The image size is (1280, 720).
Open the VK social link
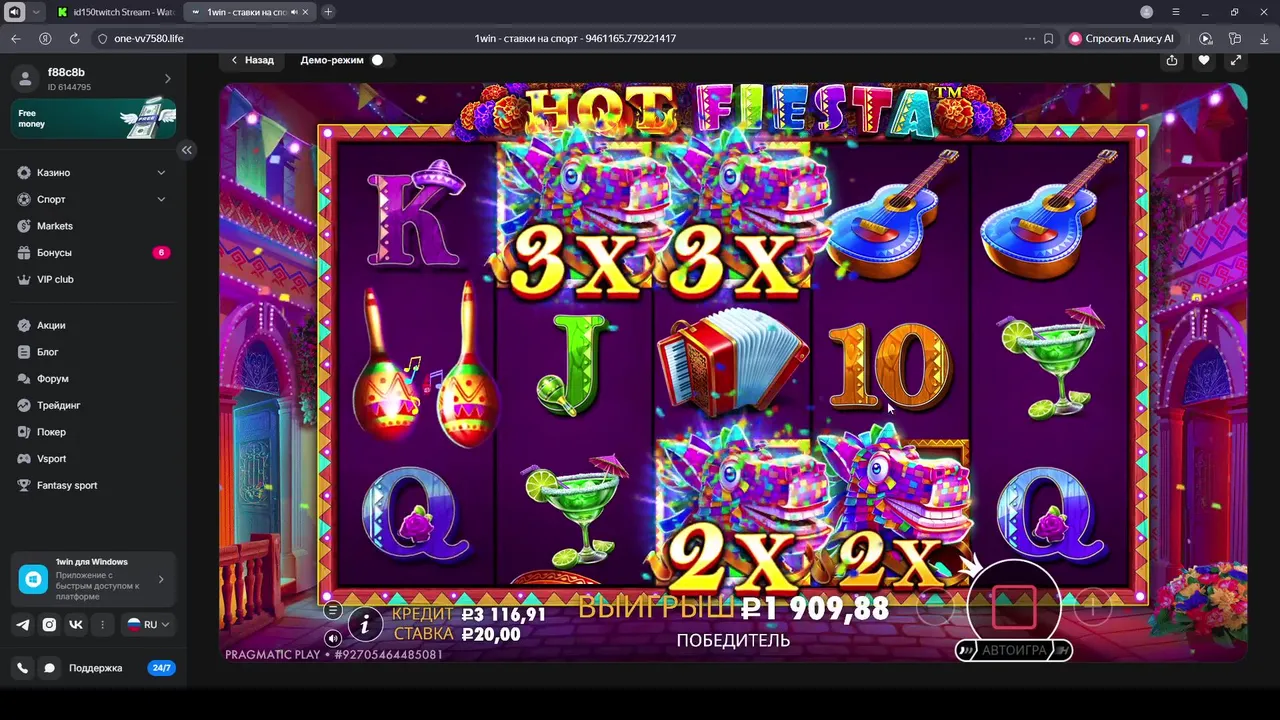(x=76, y=624)
